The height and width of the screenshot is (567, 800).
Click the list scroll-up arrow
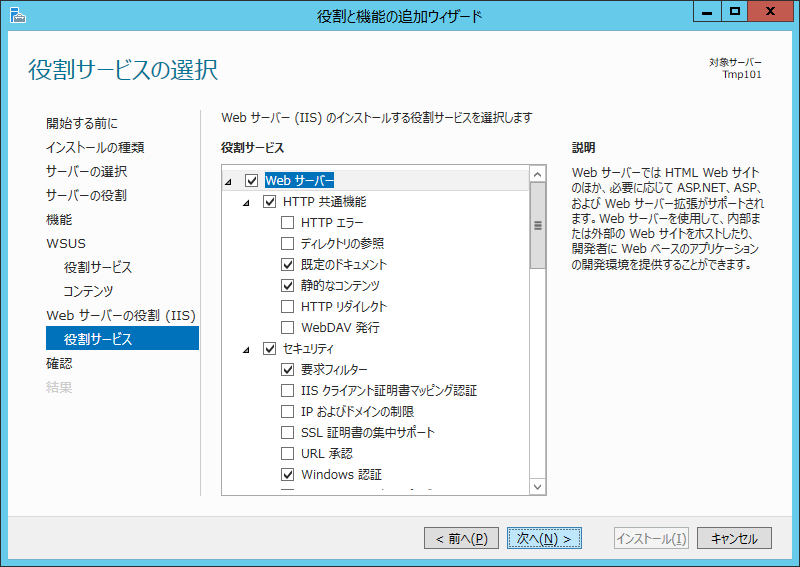(537, 175)
